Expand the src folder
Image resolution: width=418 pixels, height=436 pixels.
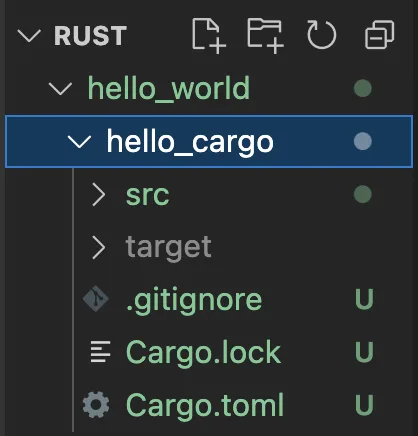(x=99, y=195)
